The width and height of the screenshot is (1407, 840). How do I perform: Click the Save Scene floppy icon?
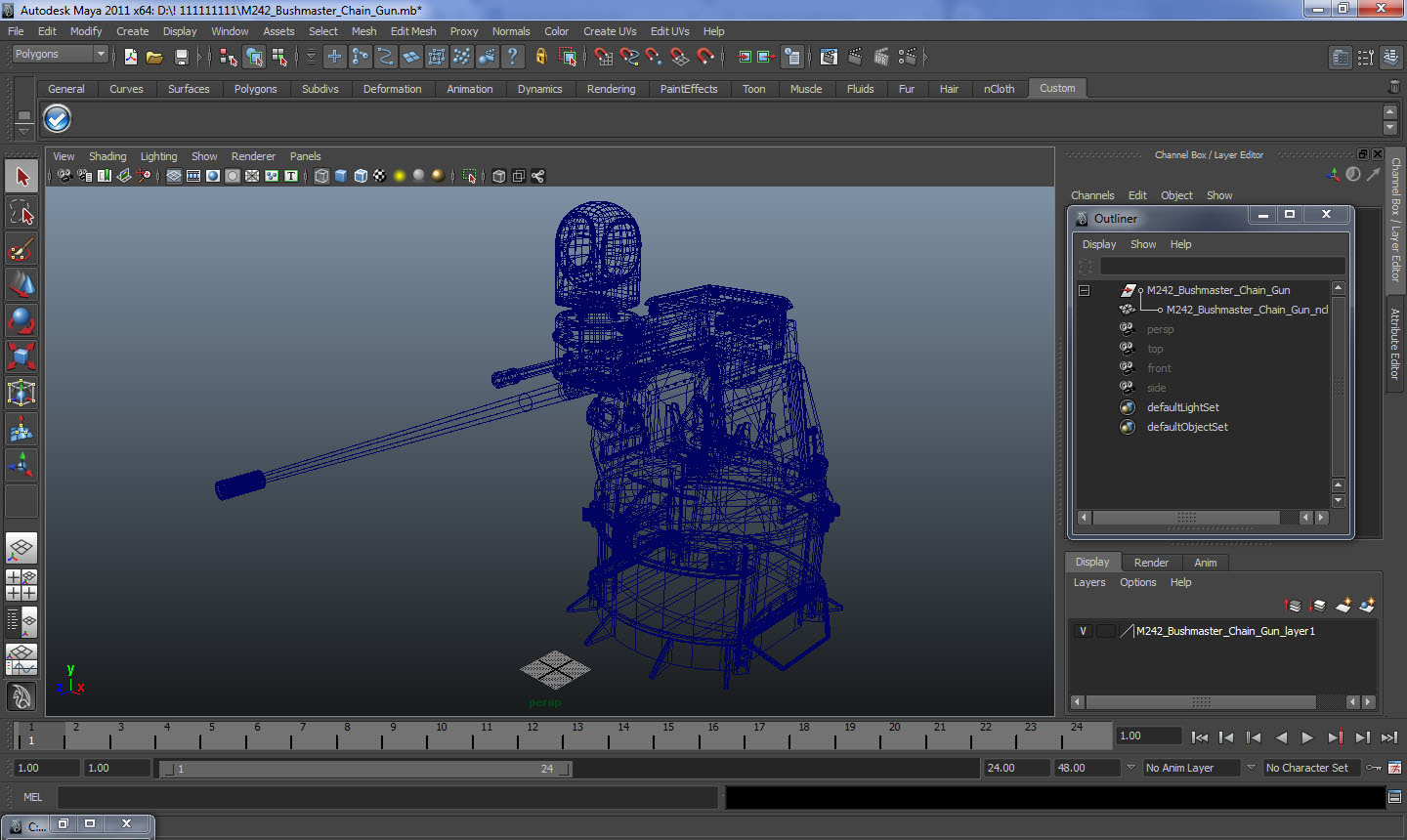181,58
